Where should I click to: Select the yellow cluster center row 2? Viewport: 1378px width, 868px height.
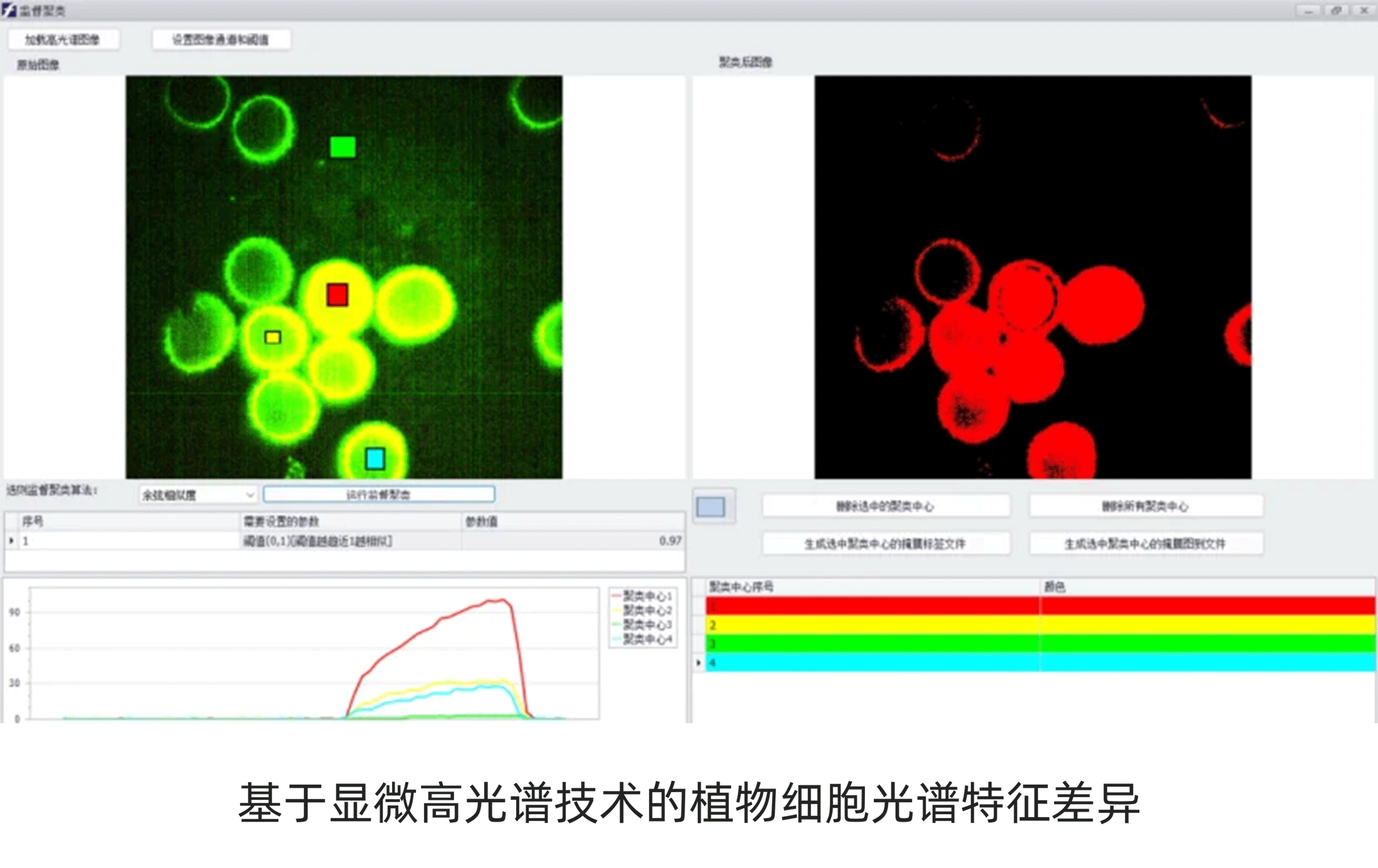(x=871, y=624)
